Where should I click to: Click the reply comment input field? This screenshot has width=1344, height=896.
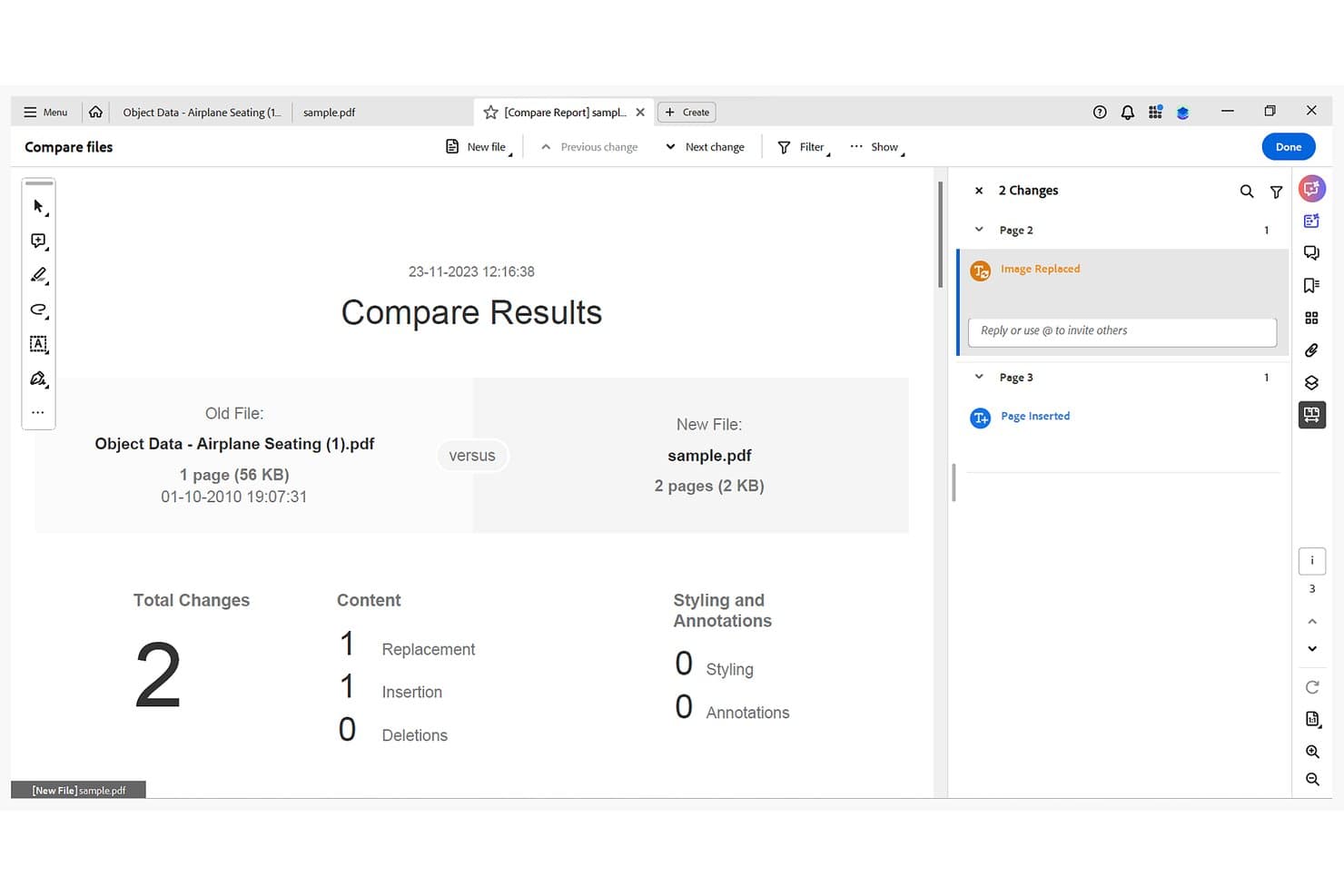click(1122, 331)
